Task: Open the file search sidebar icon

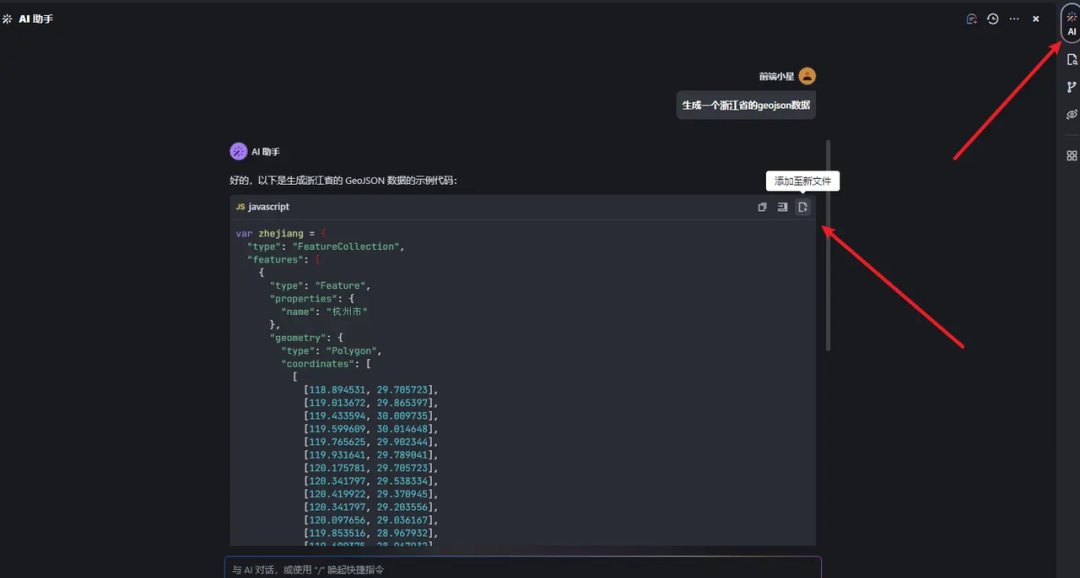Action: click(x=1071, y=60)
